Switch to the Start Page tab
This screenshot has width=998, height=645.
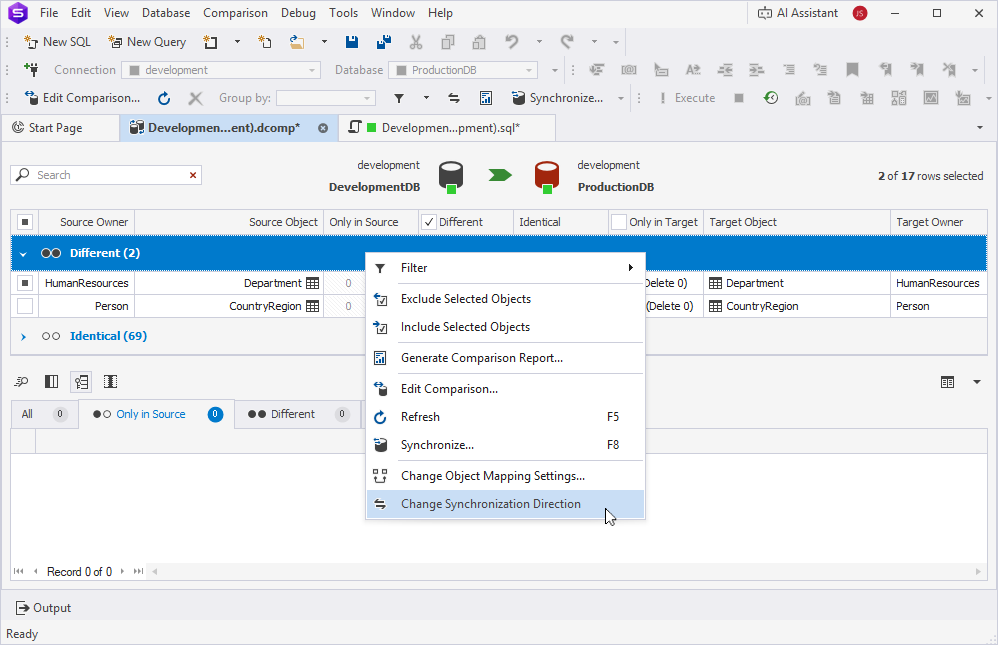point(56,128)
